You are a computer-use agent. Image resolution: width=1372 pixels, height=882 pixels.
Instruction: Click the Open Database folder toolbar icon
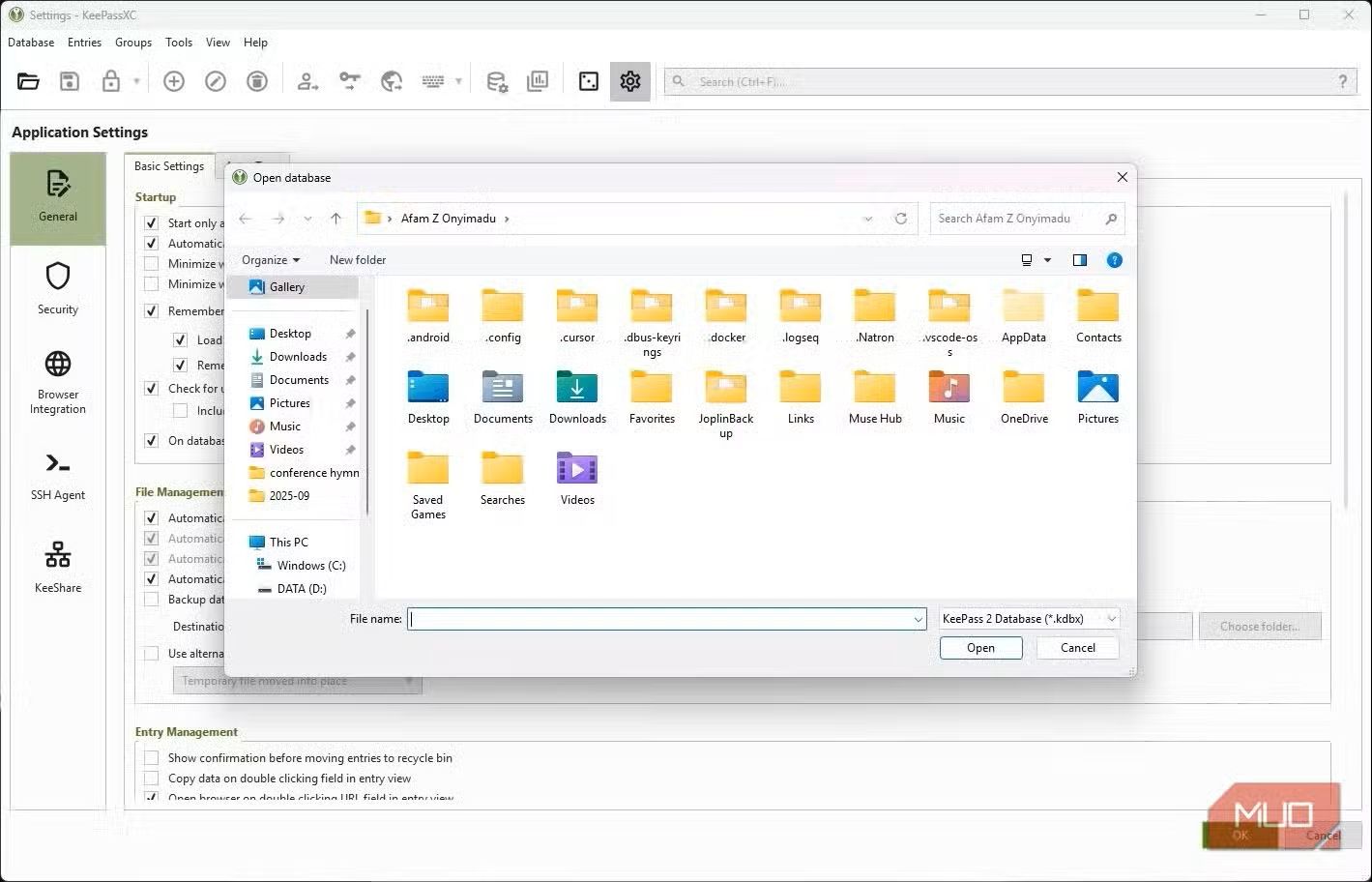point(28,81)
